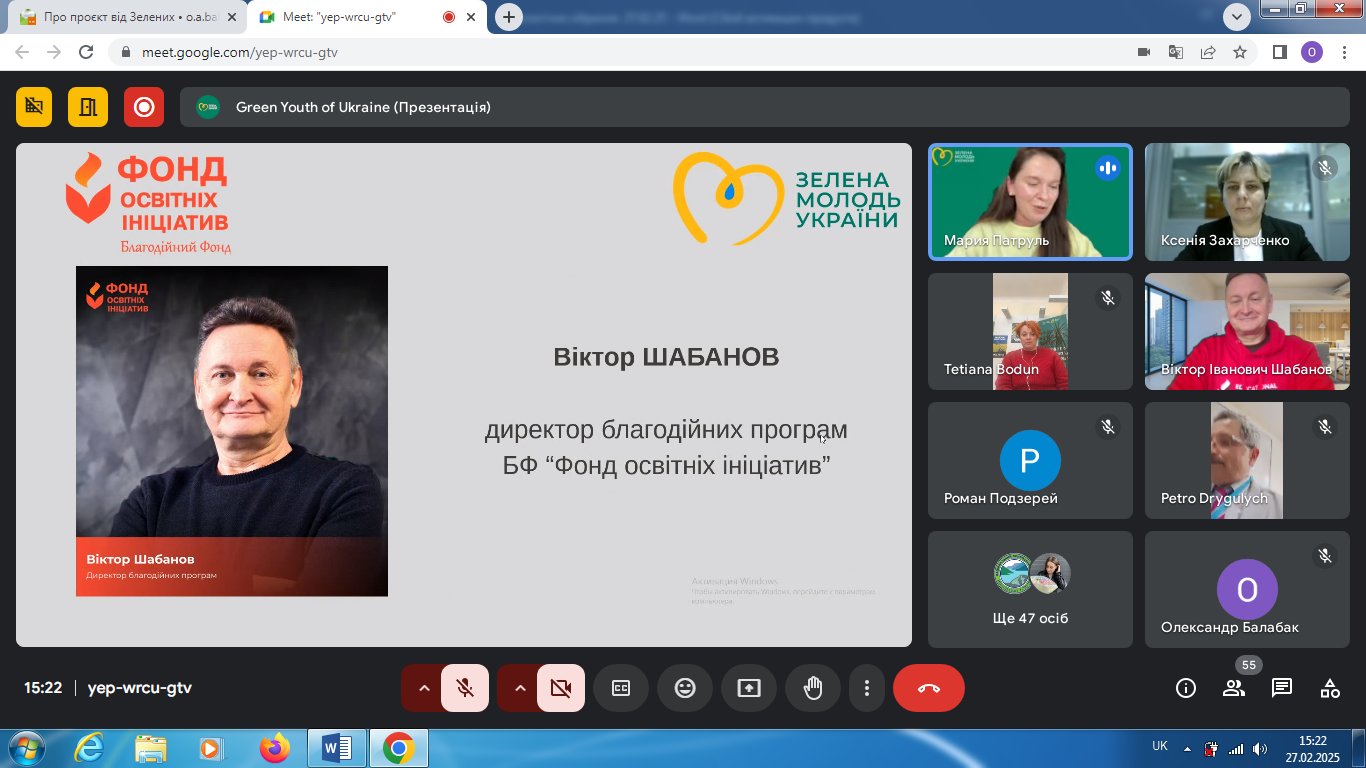The width and height of the screenshot is (1366, 768).
Task: Switch to Word window in taskbar
Action: coord(336,748)
